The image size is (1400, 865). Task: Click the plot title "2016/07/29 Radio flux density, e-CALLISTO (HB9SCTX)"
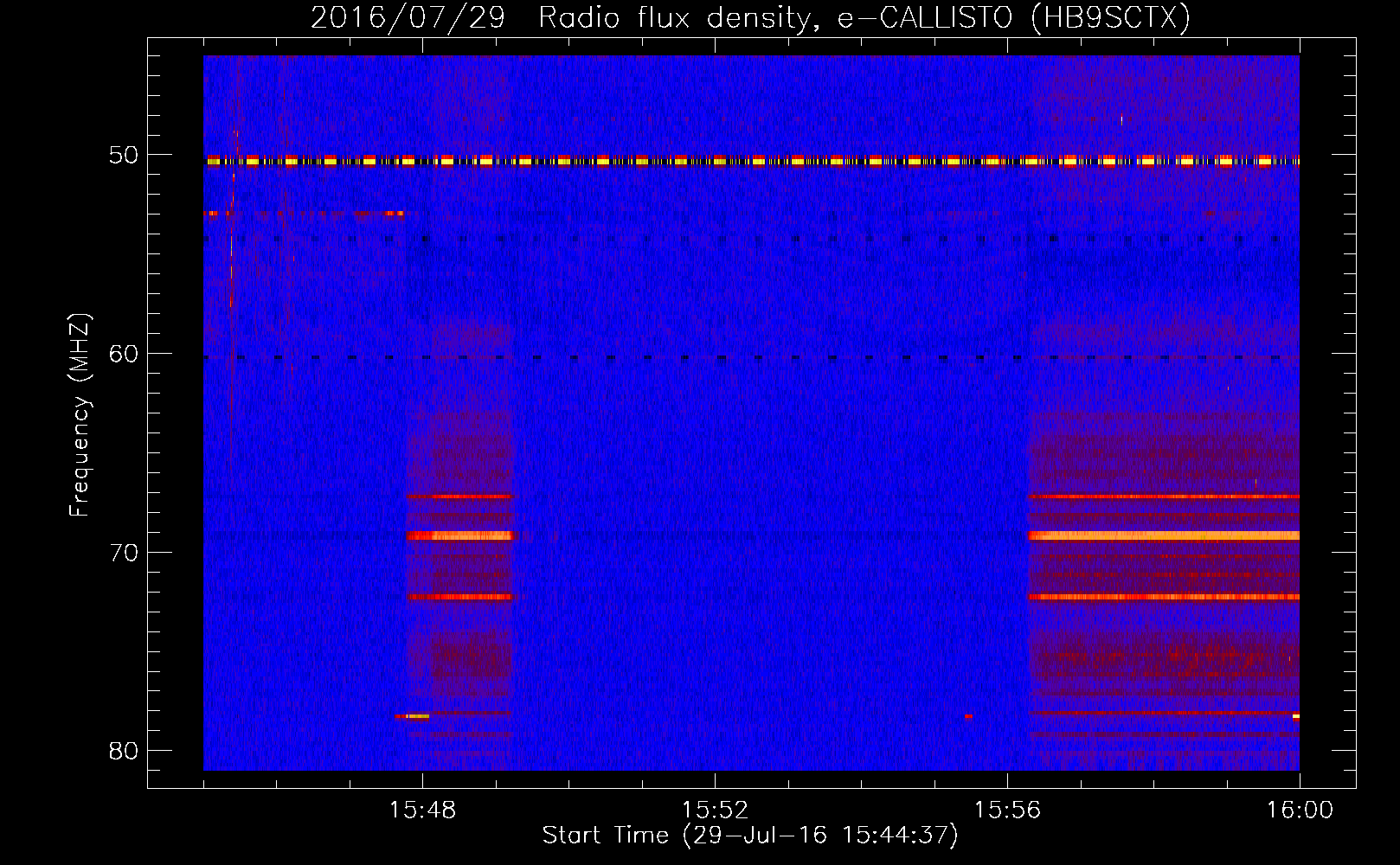coord(750,17)
